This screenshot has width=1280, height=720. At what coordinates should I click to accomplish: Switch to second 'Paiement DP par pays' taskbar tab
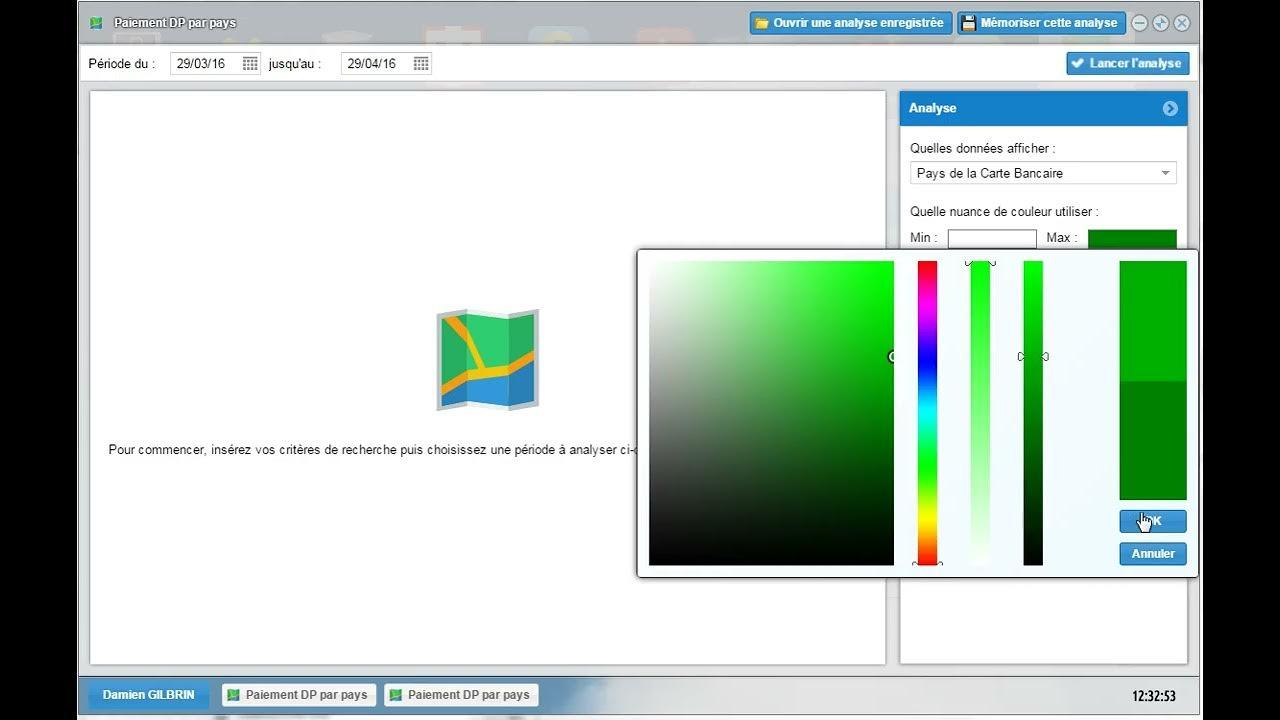(x=460, y=695)
